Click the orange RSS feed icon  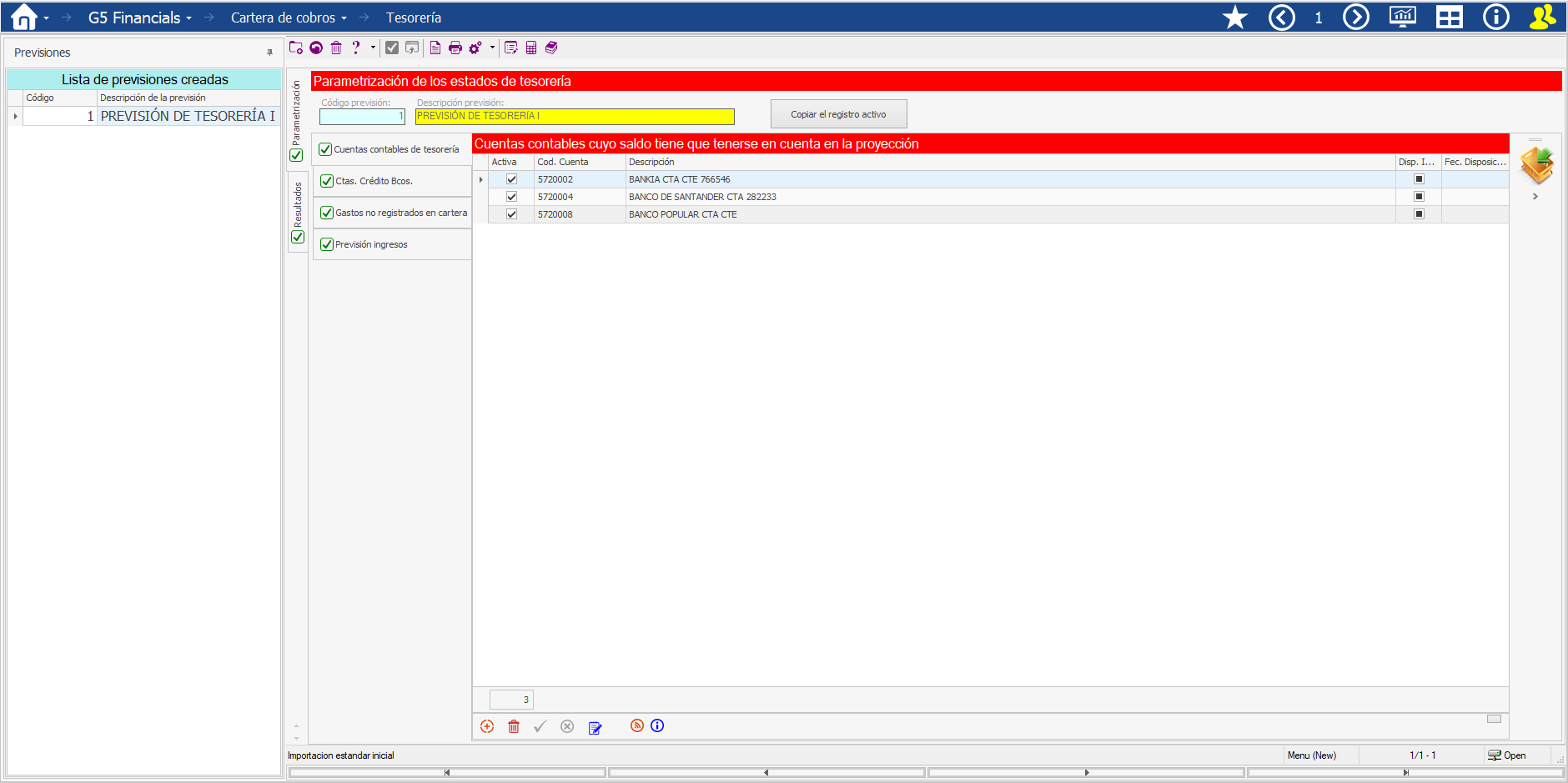[636, 725]
